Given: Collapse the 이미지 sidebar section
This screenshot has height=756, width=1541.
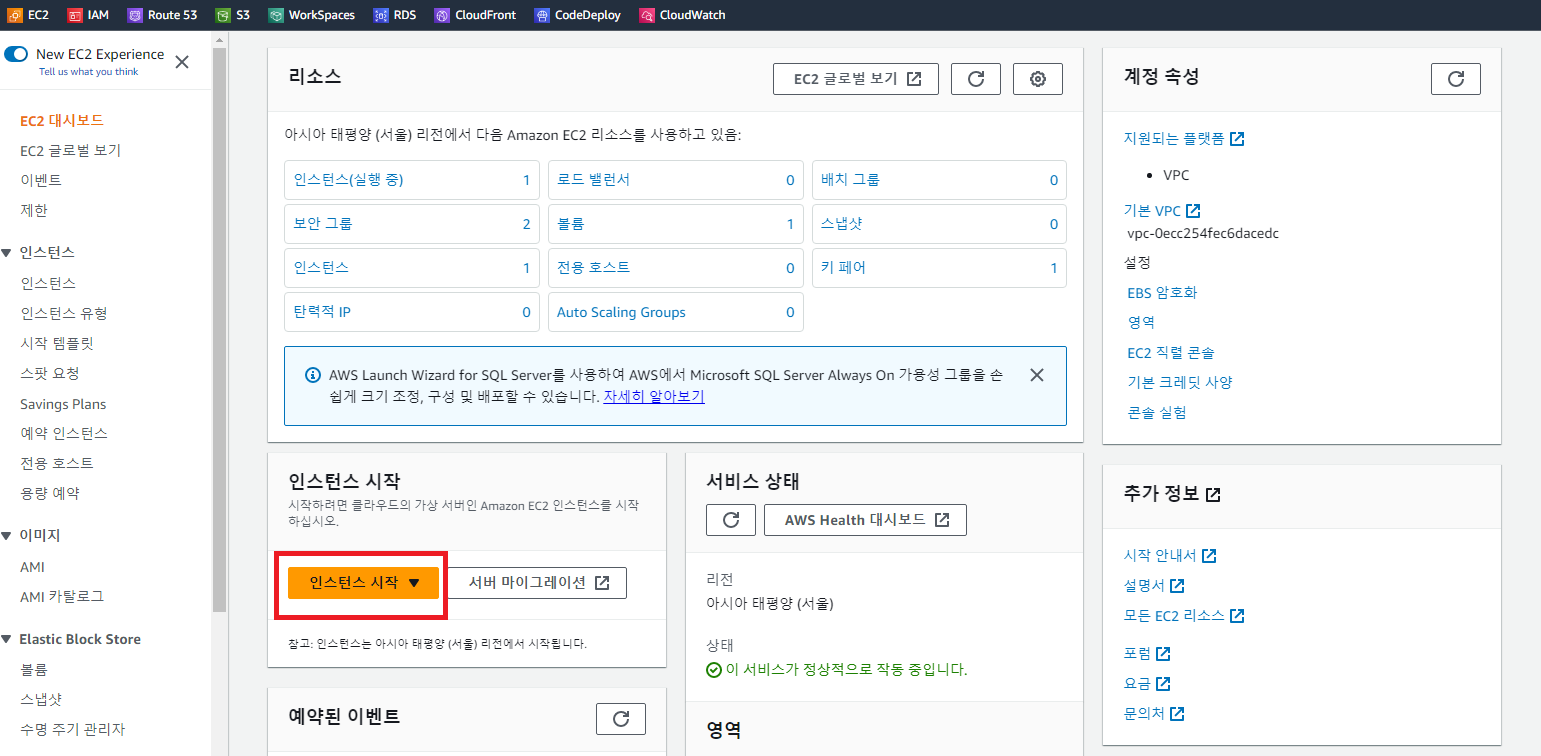Looking at the screenshot, I should [7, 536].
